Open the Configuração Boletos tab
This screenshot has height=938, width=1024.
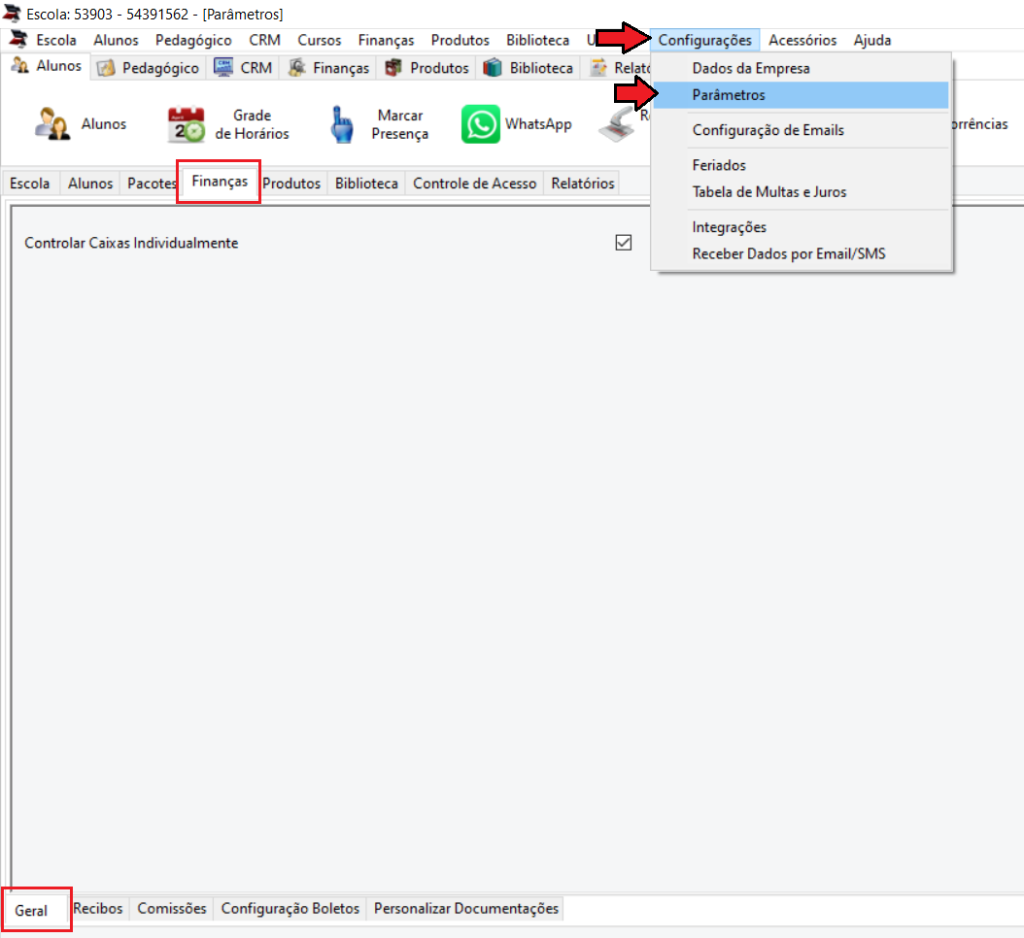tap(290, 909)
